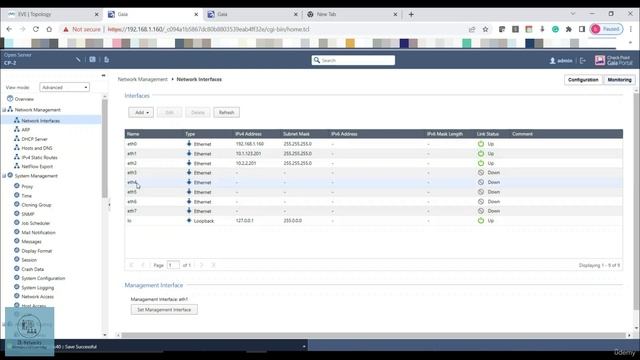640x360 pixels.
Task: Click the Check Point Gaia Portal logo
Action: click(x=613, y=60)
